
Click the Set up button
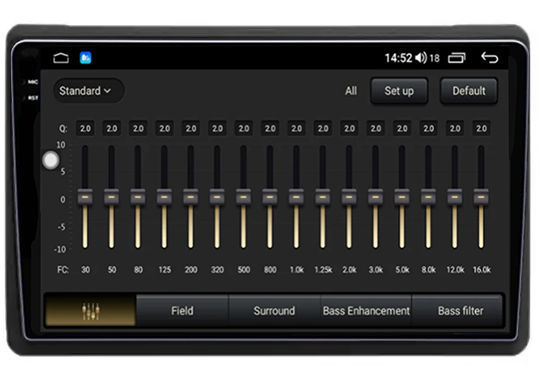pyautogui.click(x=399, y=91)
